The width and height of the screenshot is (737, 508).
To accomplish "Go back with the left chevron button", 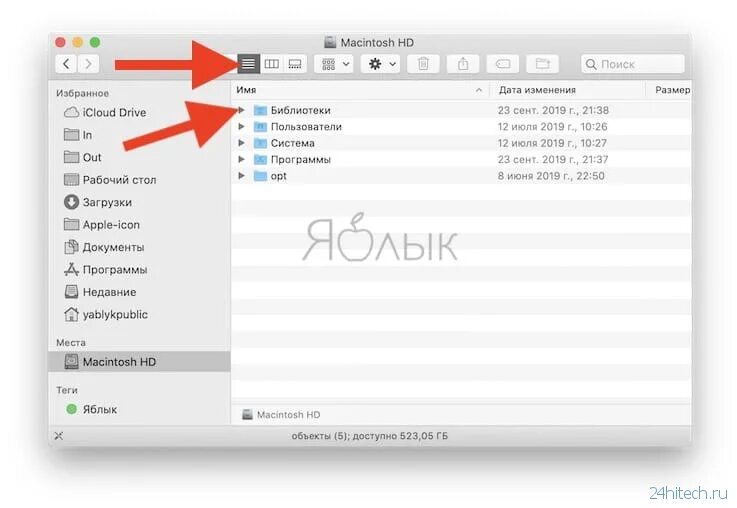I will pos(66,64).
